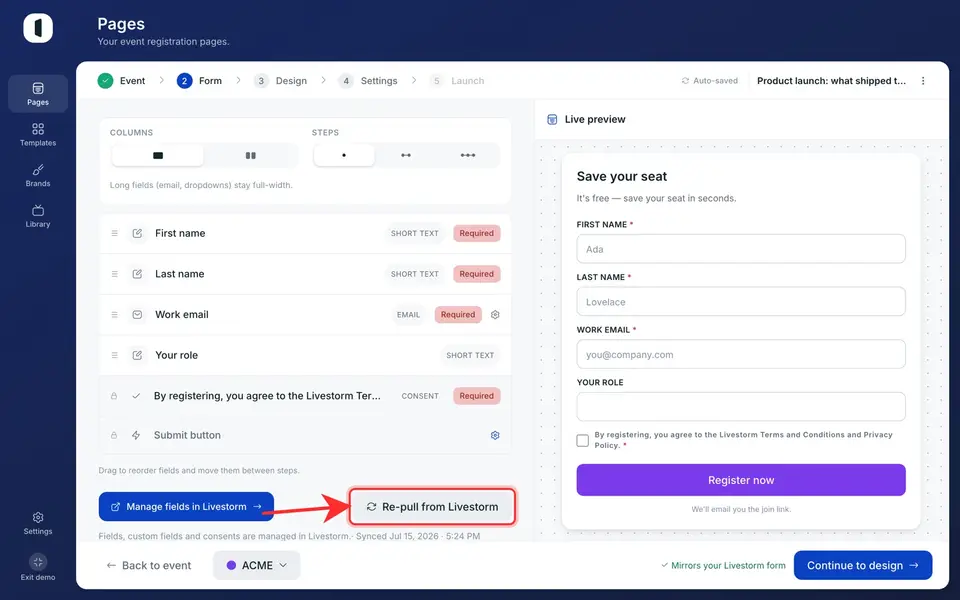Click the checkmark icon on consent row
The image size is (960, 600).
(x=136, y=396)
